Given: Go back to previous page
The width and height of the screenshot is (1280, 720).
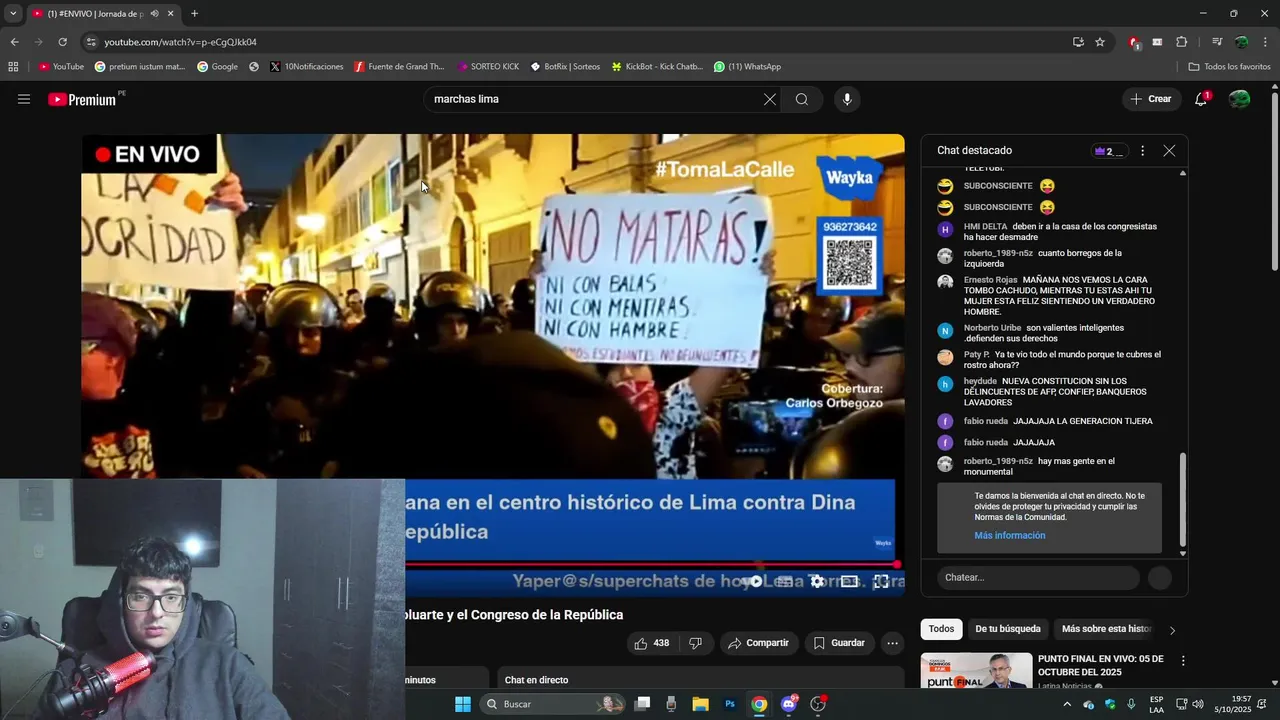Looking at the screenshot, I should tap(14, 42).
